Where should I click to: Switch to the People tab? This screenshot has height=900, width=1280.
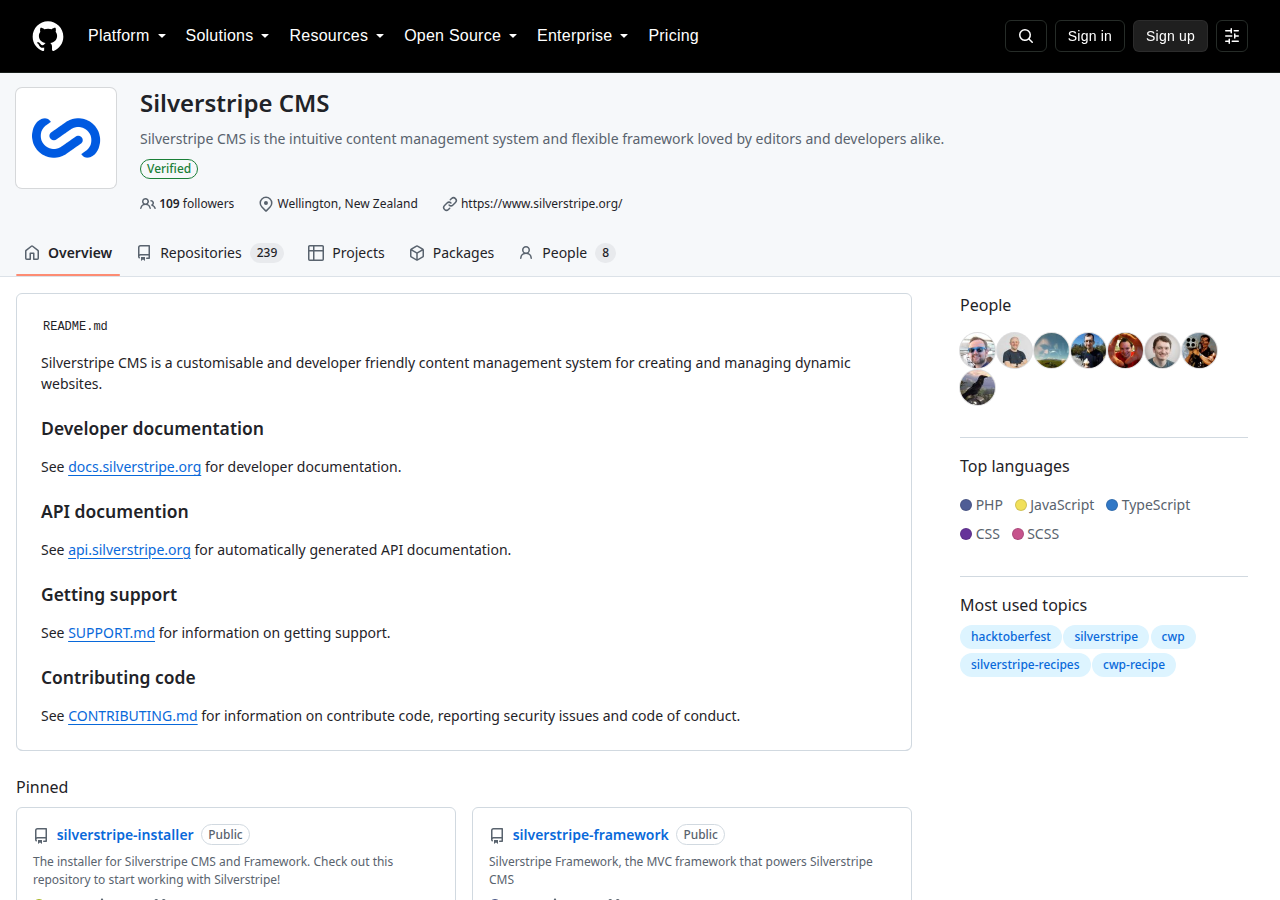[566, 253]
